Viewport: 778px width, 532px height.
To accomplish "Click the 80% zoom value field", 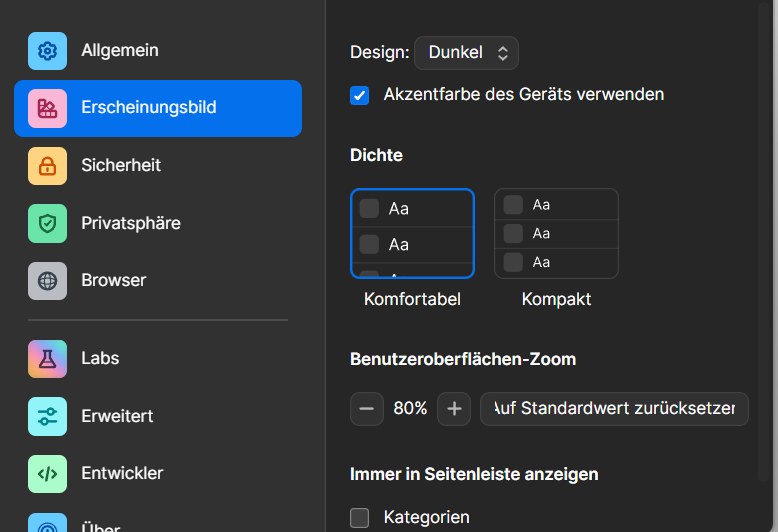I will 410,409.
